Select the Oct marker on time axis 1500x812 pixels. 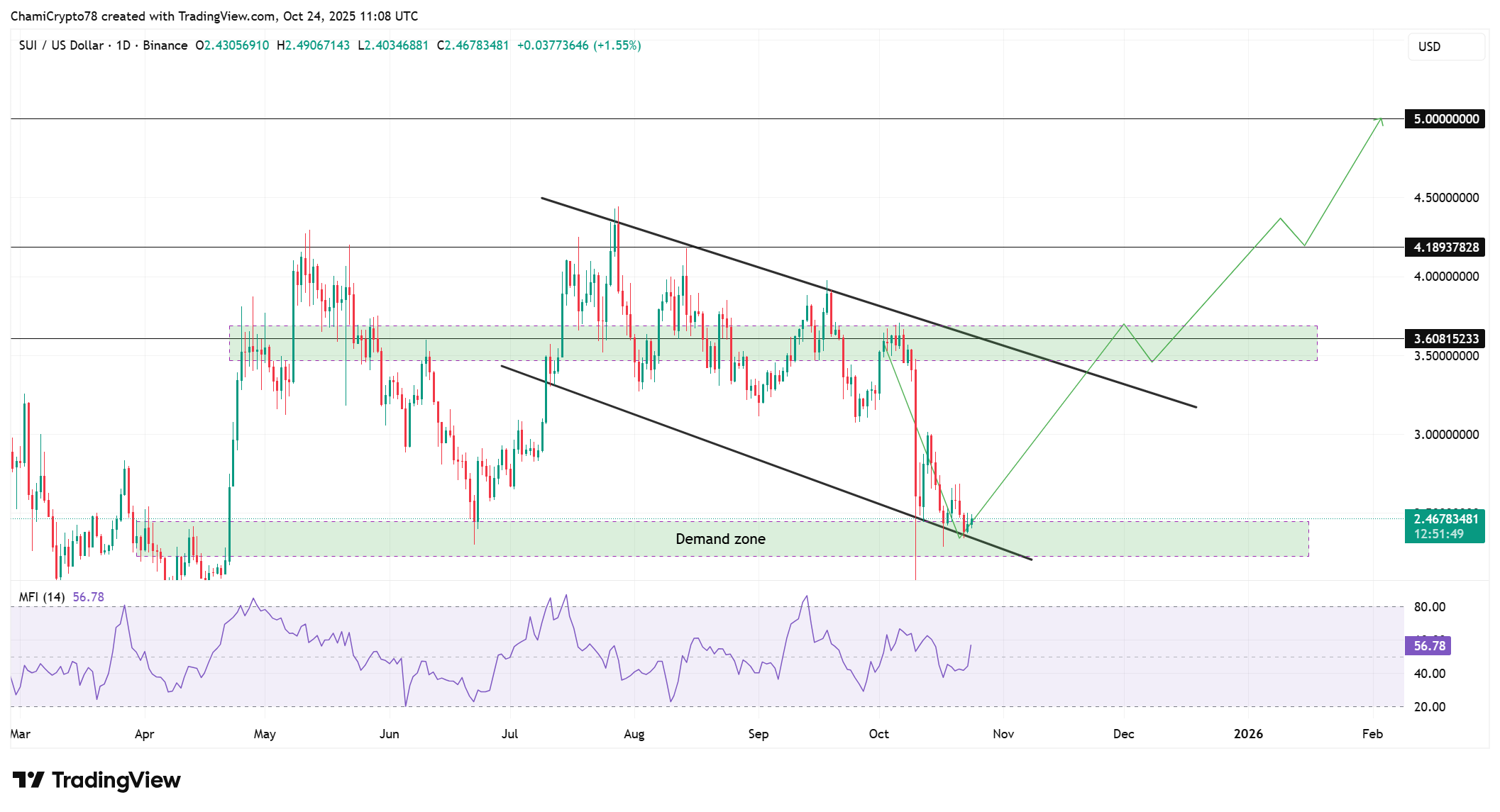(878, 734)
